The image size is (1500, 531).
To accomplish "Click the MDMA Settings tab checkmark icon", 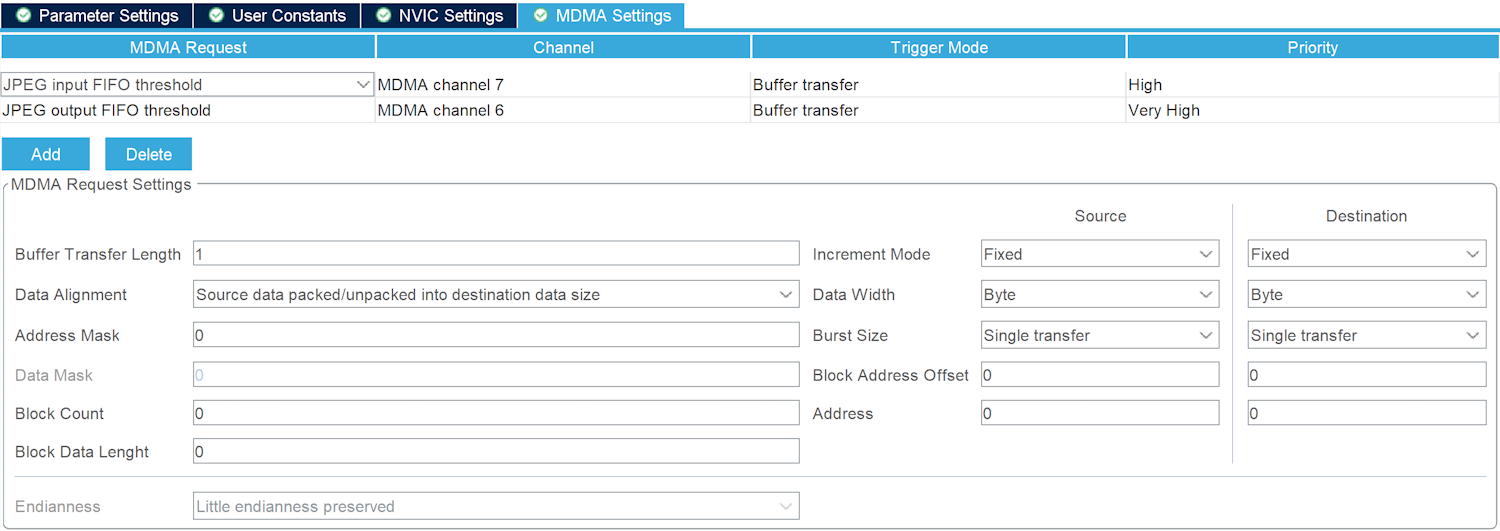I will tap(541, 16).
